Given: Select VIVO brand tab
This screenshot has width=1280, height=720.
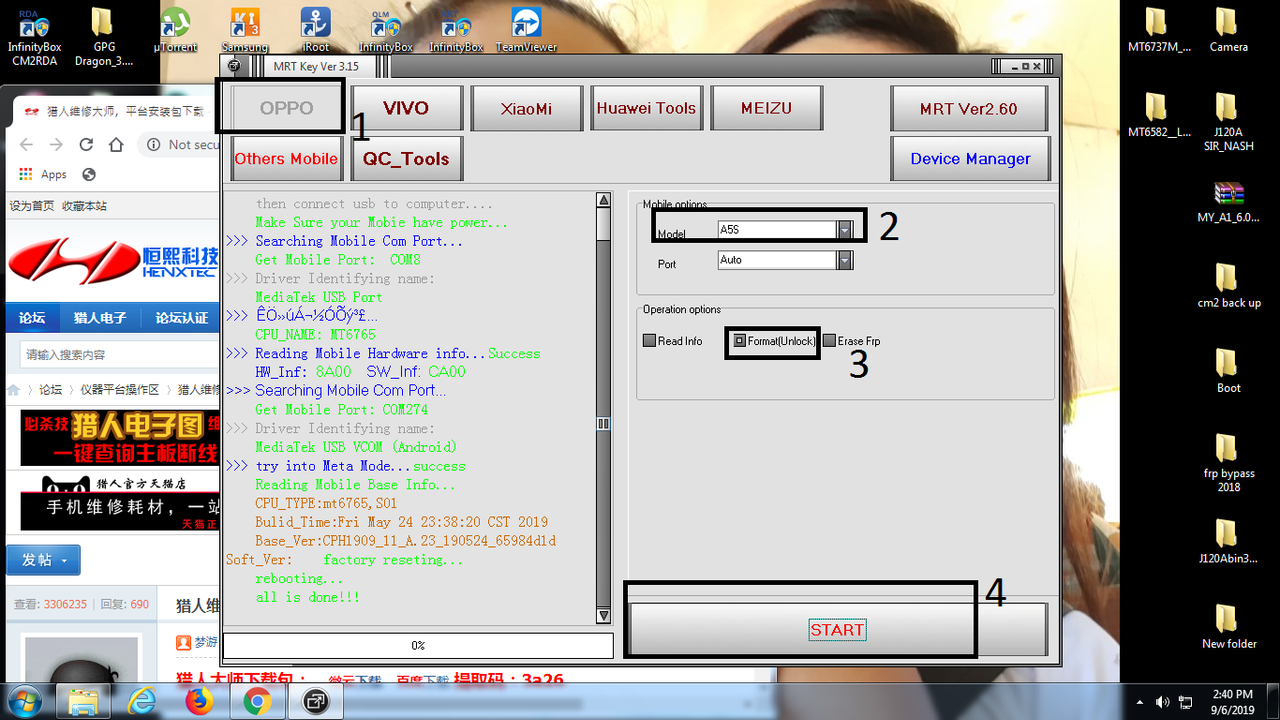Looking at the screenshot, I should click(x=406, y=108).
